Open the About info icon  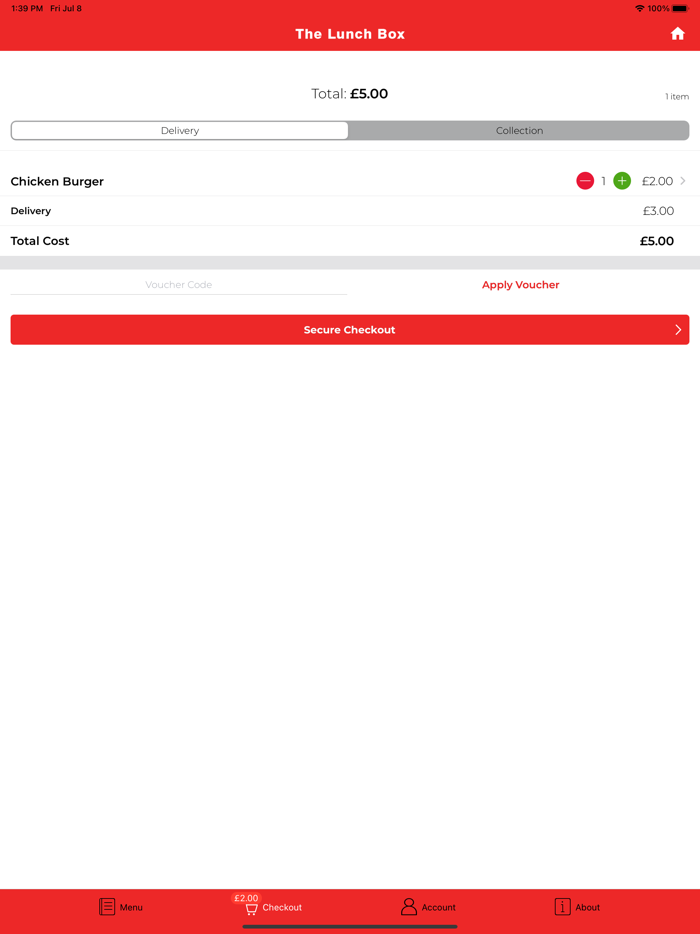point(562,907)
